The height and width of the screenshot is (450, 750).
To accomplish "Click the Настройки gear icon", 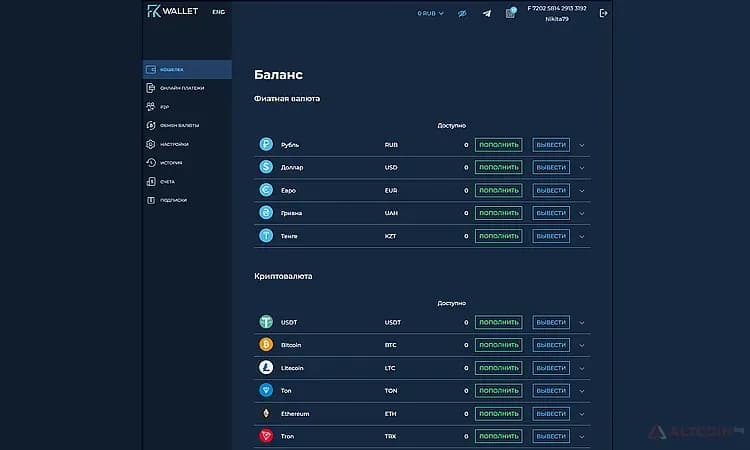I will tap(151, 144).
